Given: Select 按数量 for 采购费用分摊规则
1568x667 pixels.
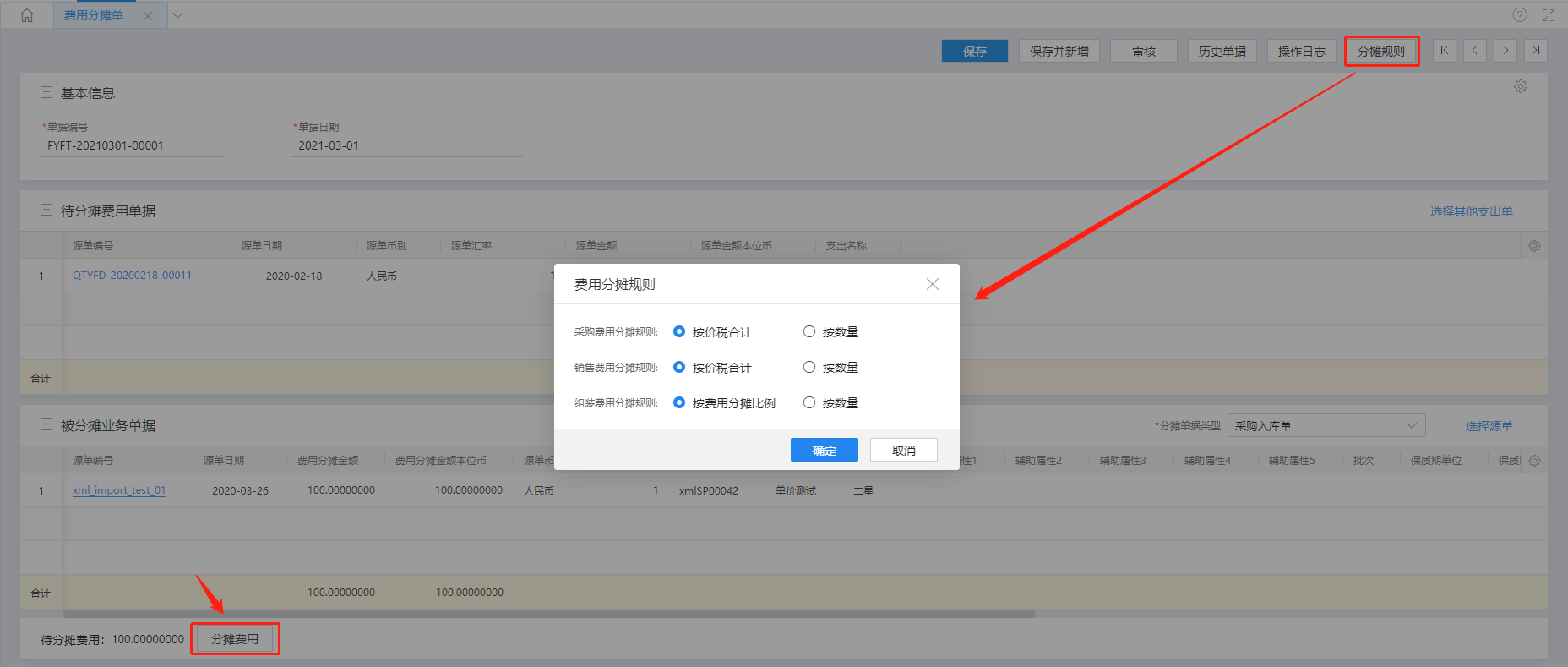Looking at the screenshot, I should [809, 332].
